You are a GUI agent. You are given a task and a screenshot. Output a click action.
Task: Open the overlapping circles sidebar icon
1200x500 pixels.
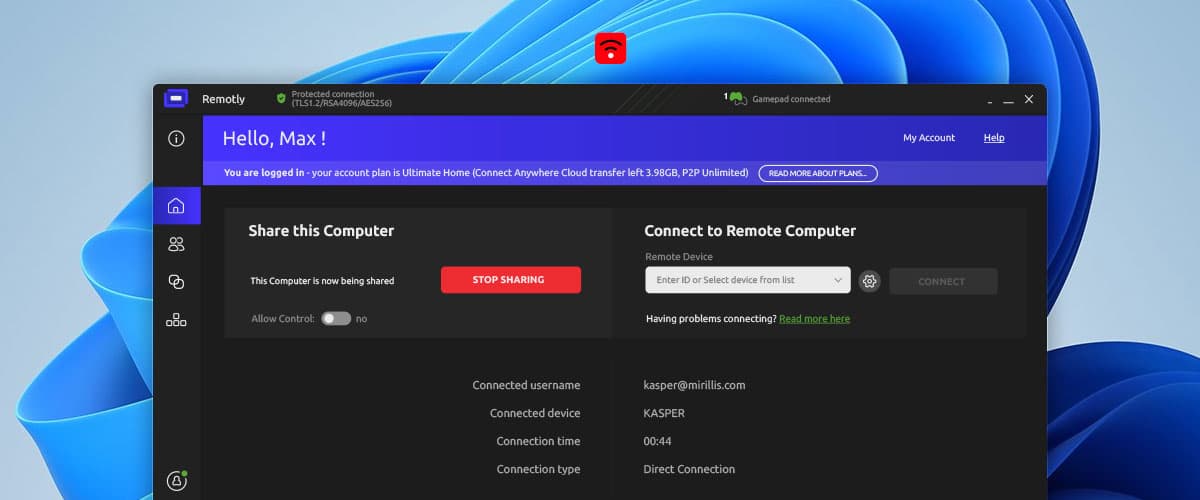point(176,282)
